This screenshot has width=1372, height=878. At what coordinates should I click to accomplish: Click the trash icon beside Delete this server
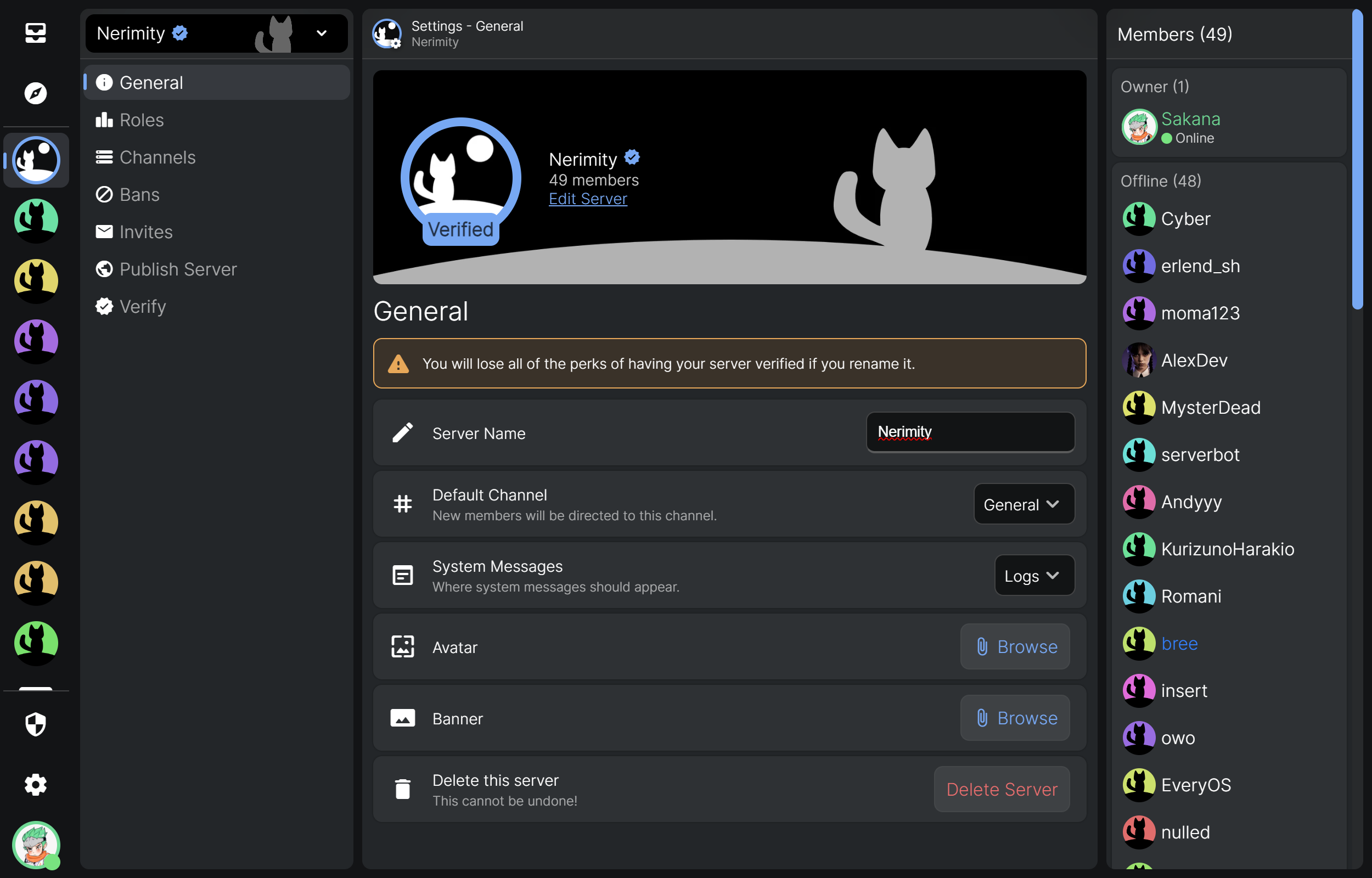402,789
